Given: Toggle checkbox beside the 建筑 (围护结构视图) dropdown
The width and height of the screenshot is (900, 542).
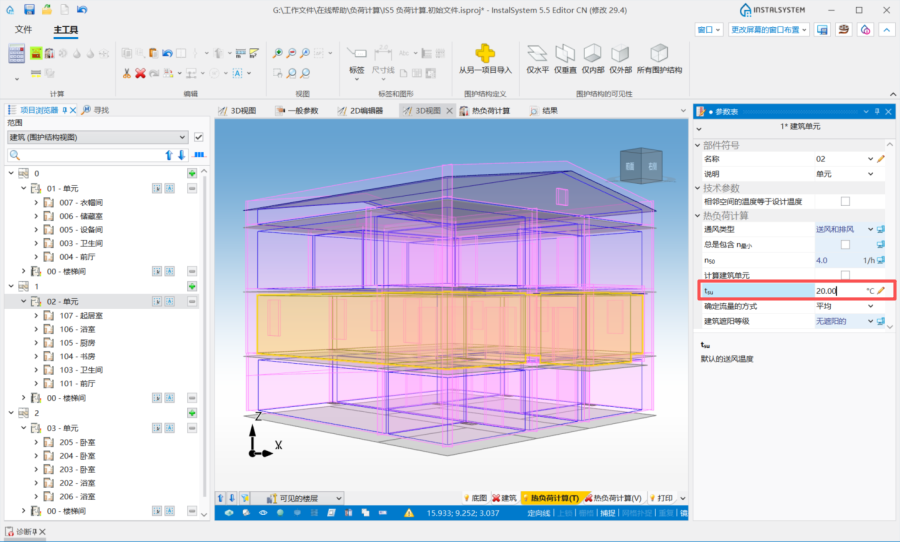Looking at the screenshot, I should 198,137.
